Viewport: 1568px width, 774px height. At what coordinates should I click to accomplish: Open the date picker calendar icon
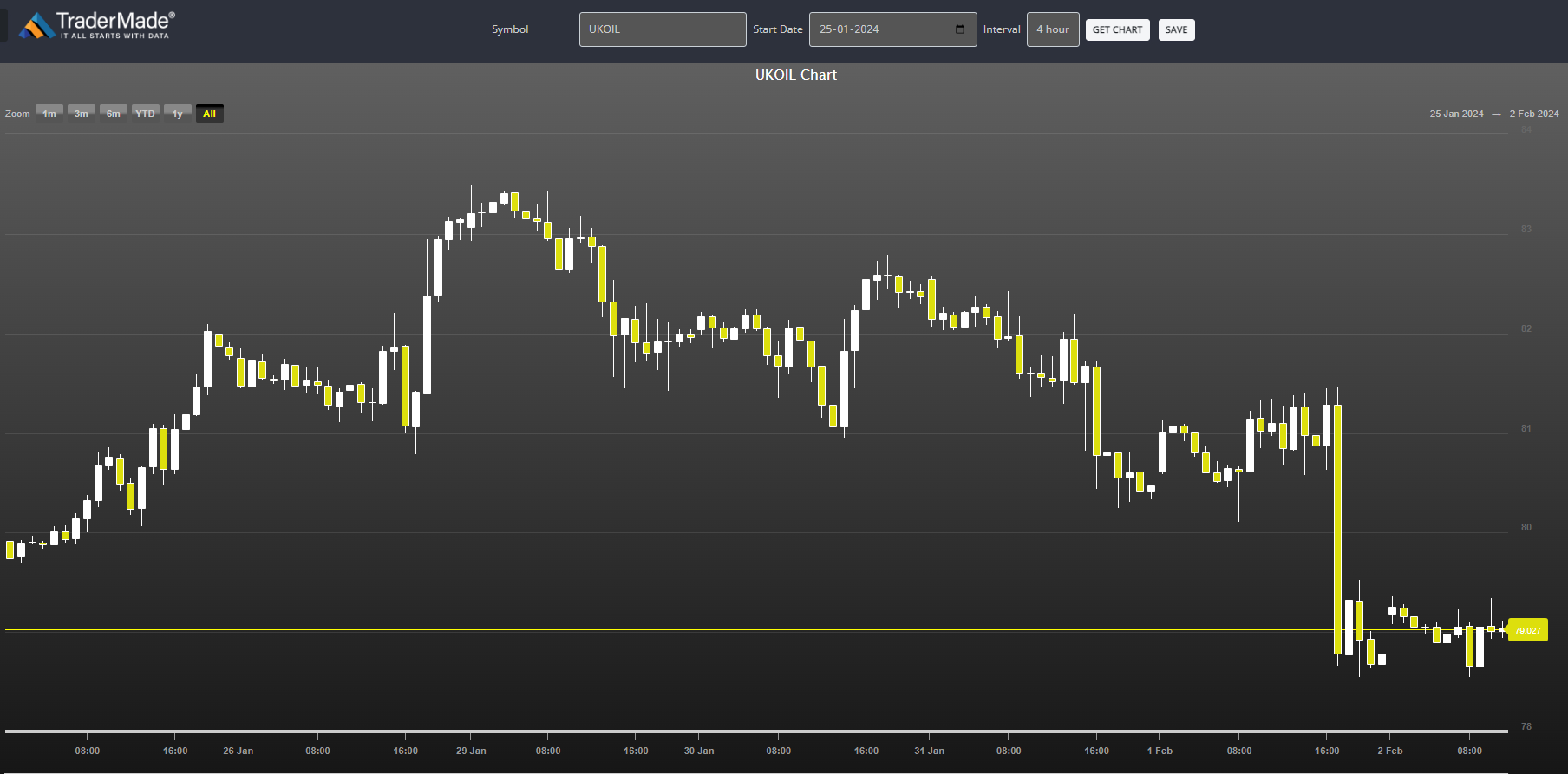[960, 29]
